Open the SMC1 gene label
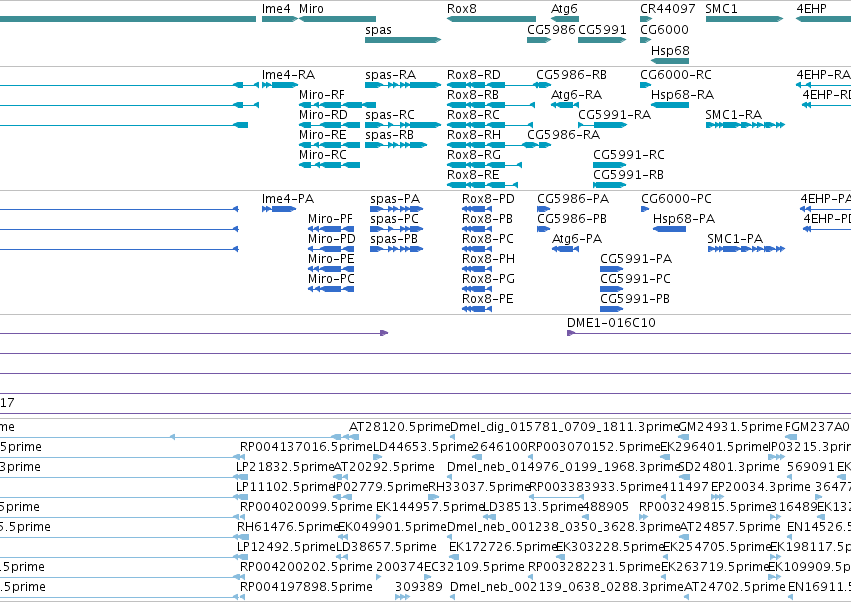Image resolution: width=851 pixels, height=602 pixels. point(721,9)
